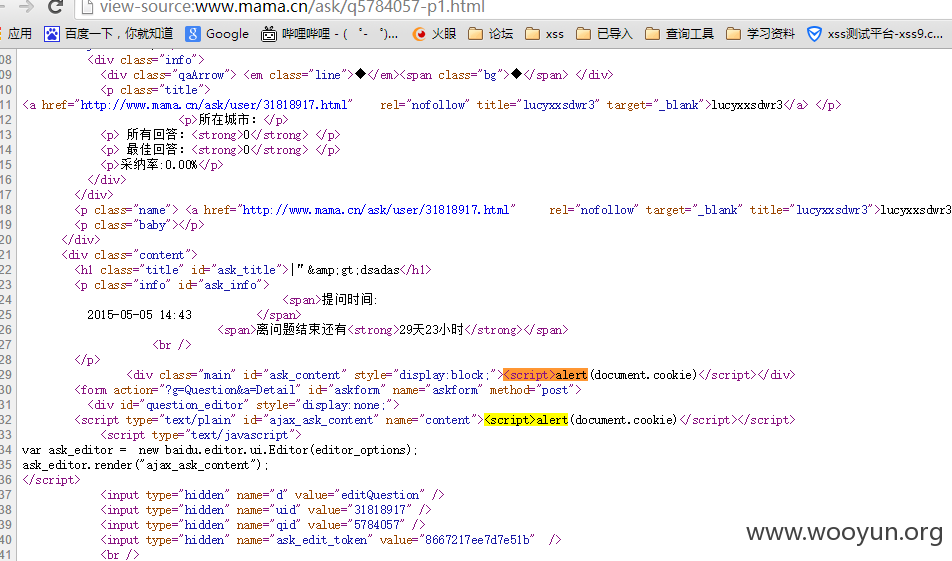Open the xss测试平台 bookmark
This screenshot has height=561, width=952.
[875, 33]
